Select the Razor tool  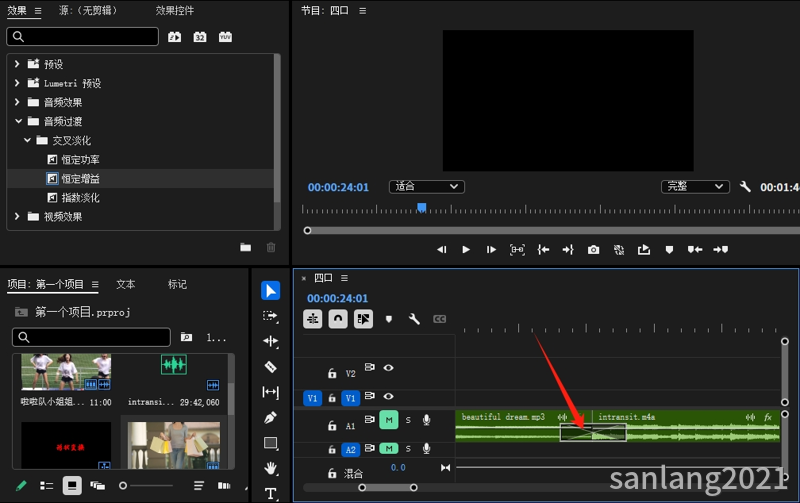pyautogui.click(x=270, y=367)
